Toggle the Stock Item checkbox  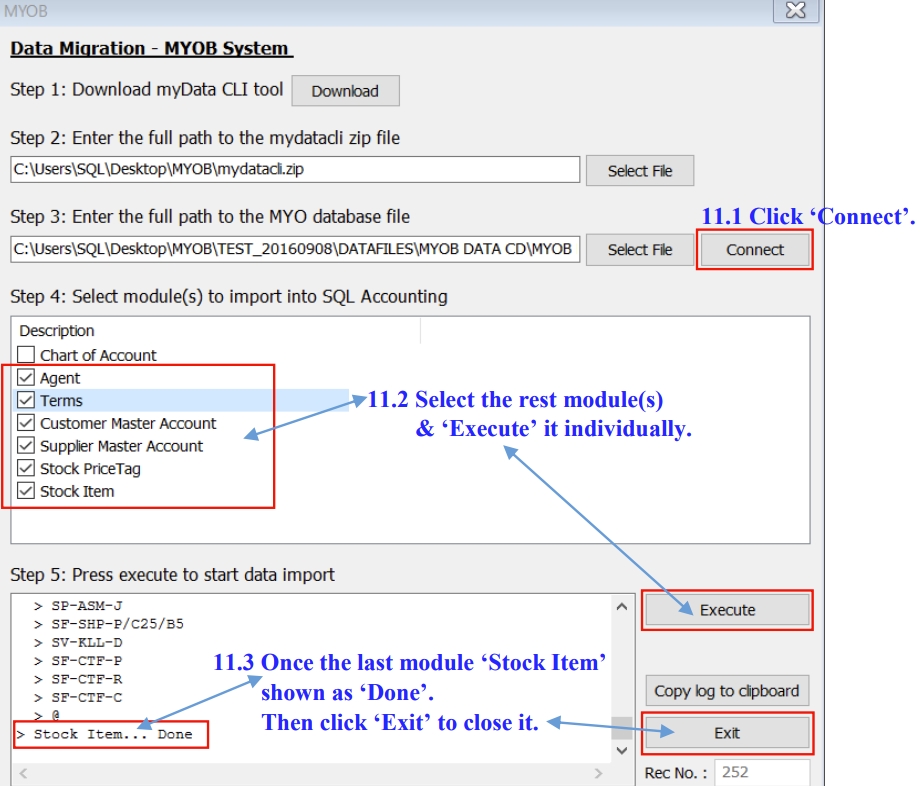26,491
